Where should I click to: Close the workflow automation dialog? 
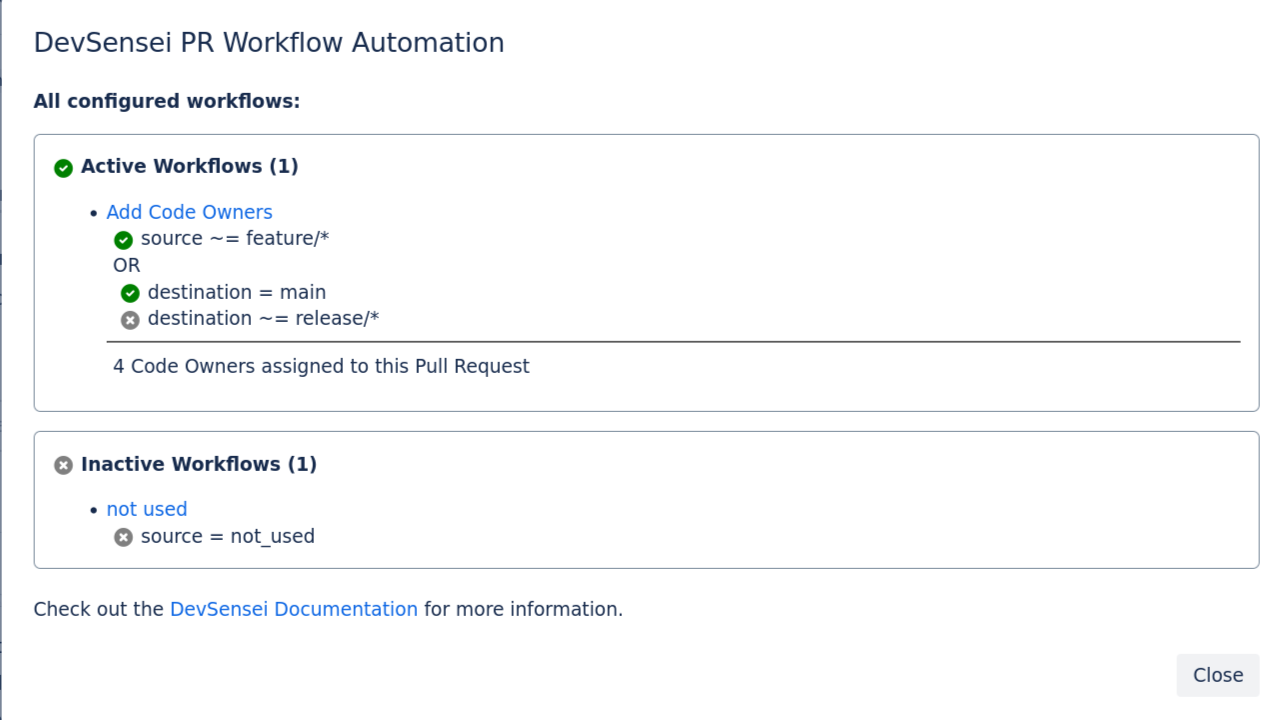(x=1217, y=675)
